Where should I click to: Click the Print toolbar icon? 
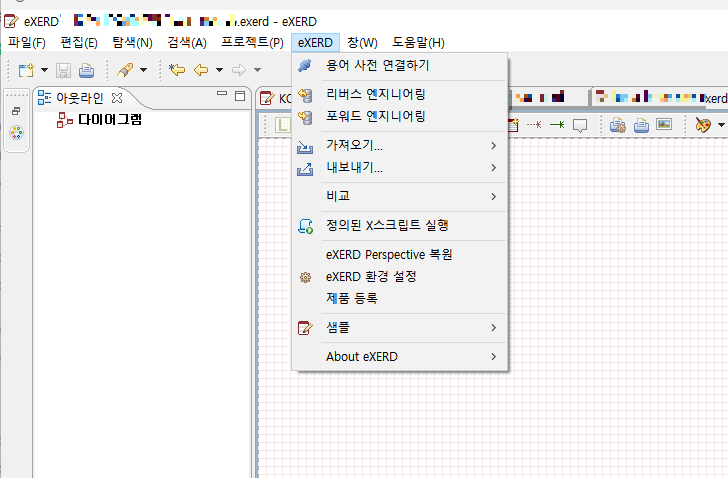[86, 70]
